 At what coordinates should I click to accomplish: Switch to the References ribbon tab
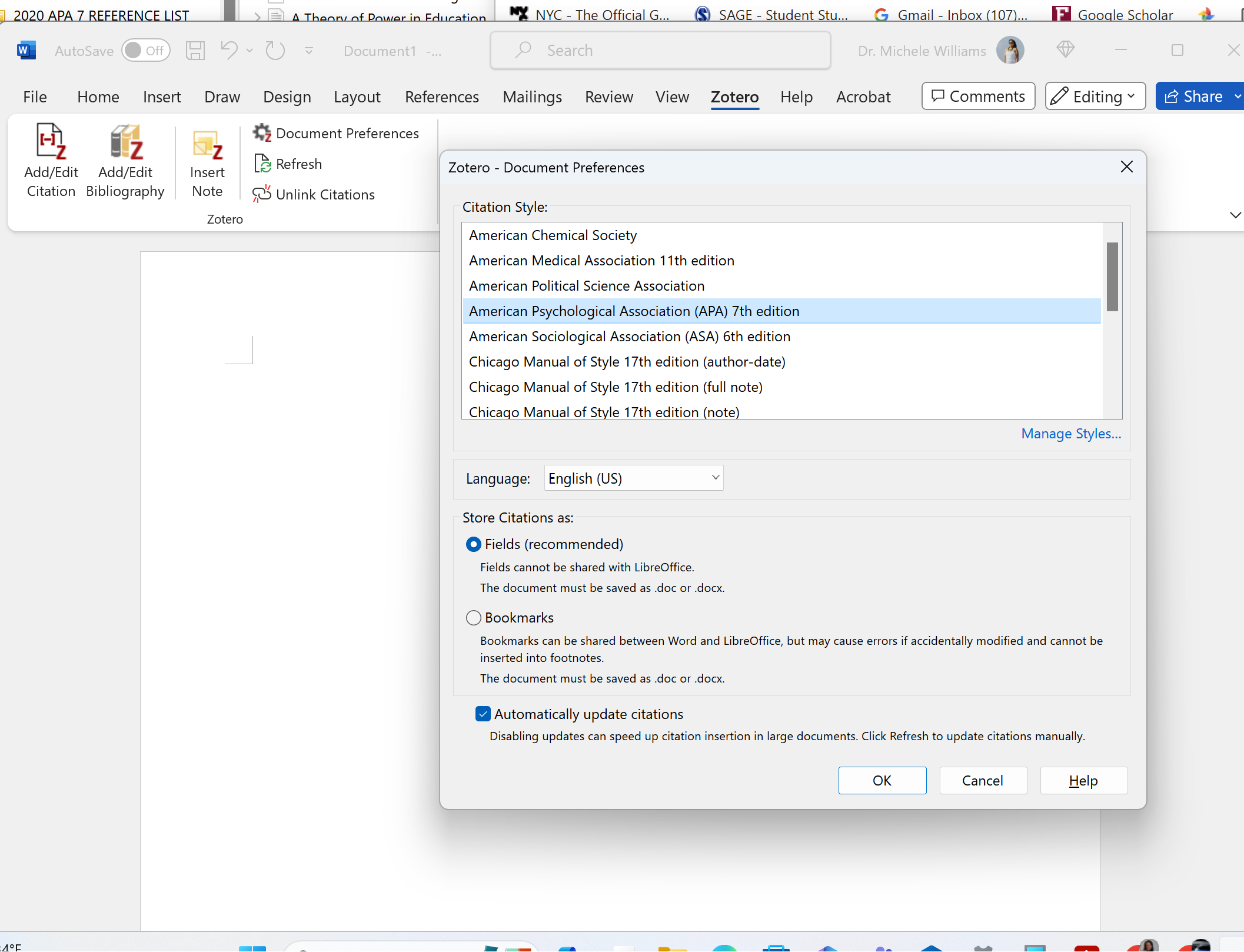coord(441,96)
